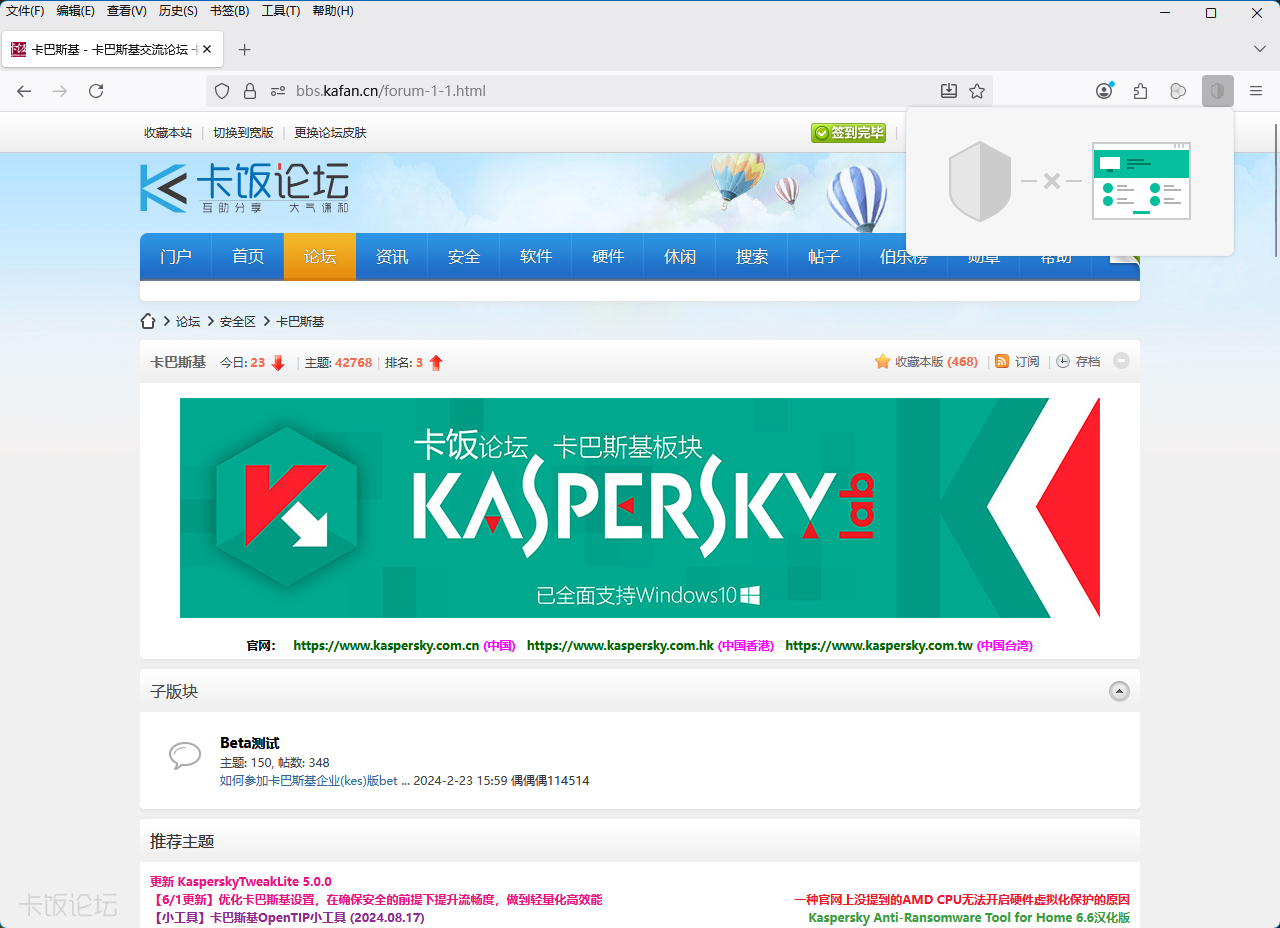Open the tab list dropdown arrow

(1259, 48)
